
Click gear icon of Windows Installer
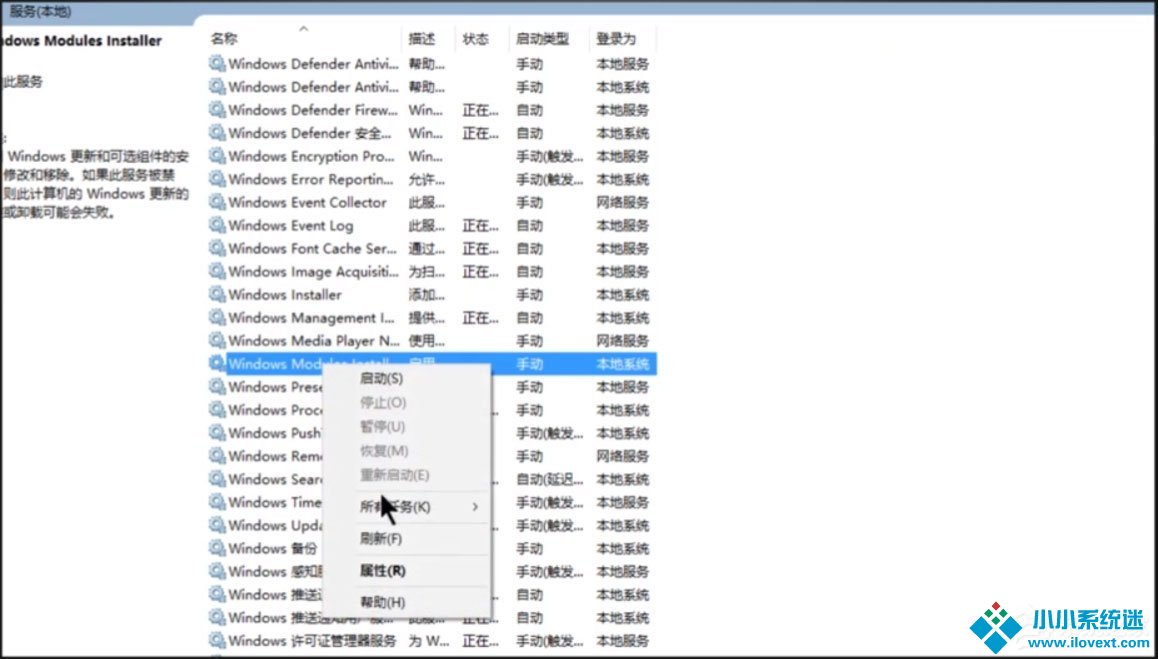coord(217,294)
